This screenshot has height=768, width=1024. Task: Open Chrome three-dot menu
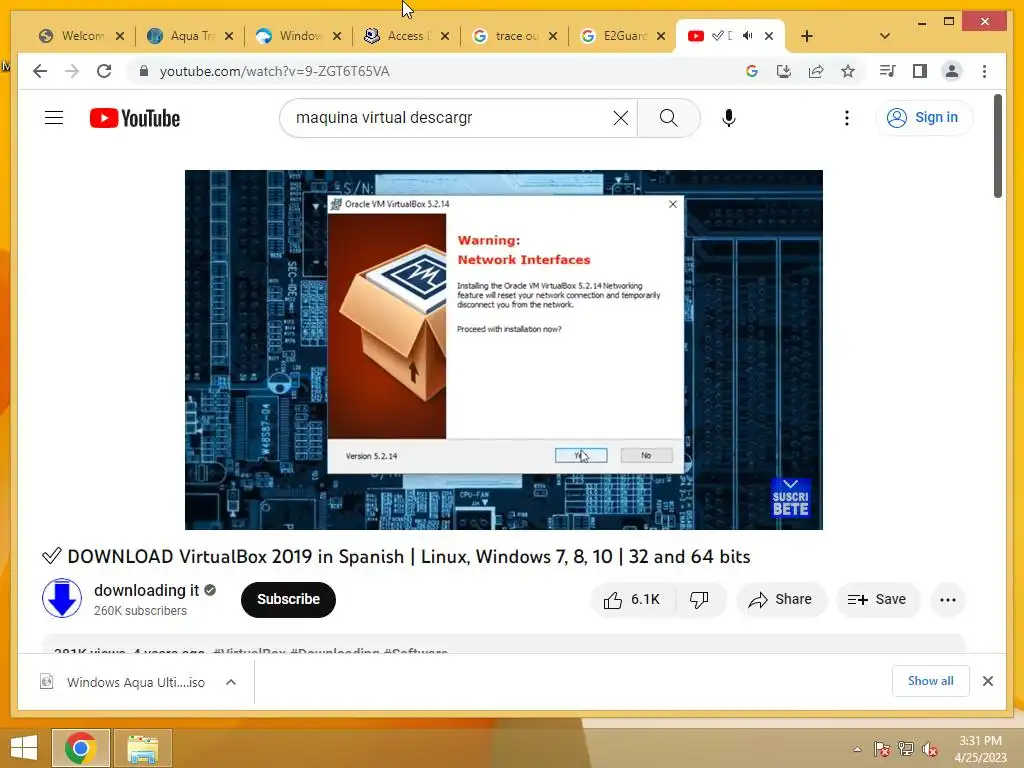pos(984,71)
